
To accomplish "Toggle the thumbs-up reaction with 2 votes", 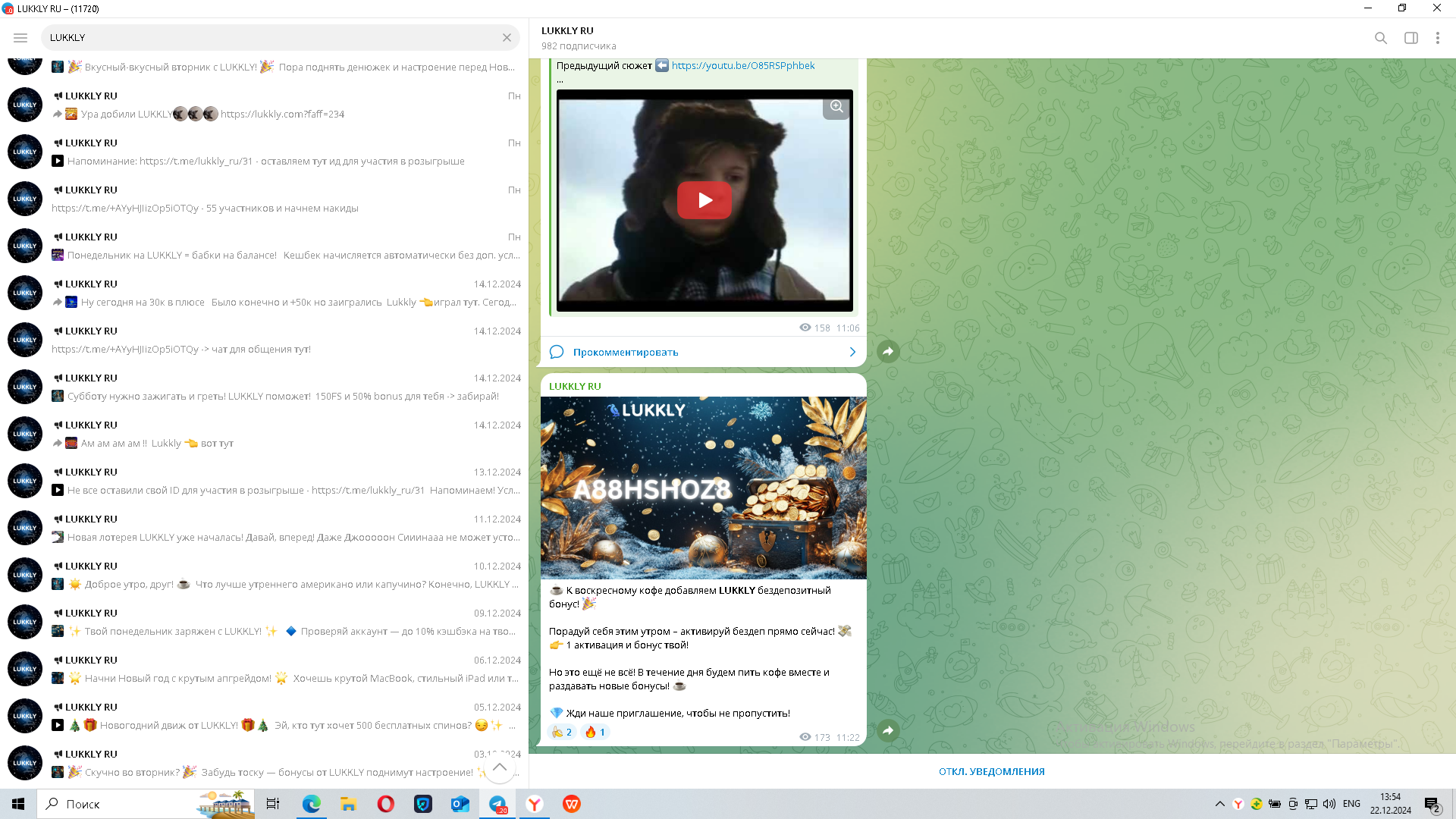I will 562,732.
